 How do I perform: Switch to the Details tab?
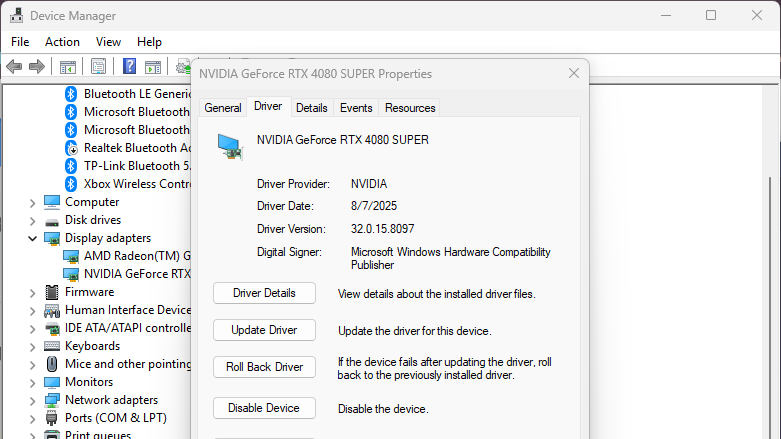click(x=311, y=108)
